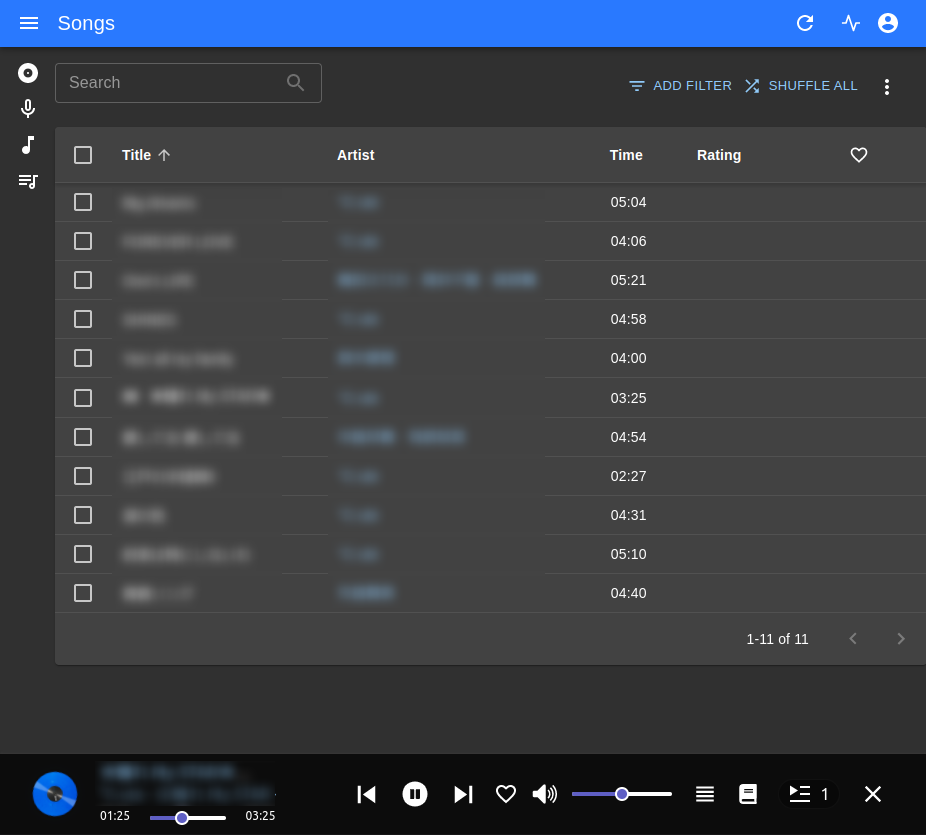This screenshot has height=835, width=926.
Task: Mute the player volume speaker icon
Action: click(x=544, y=794)
